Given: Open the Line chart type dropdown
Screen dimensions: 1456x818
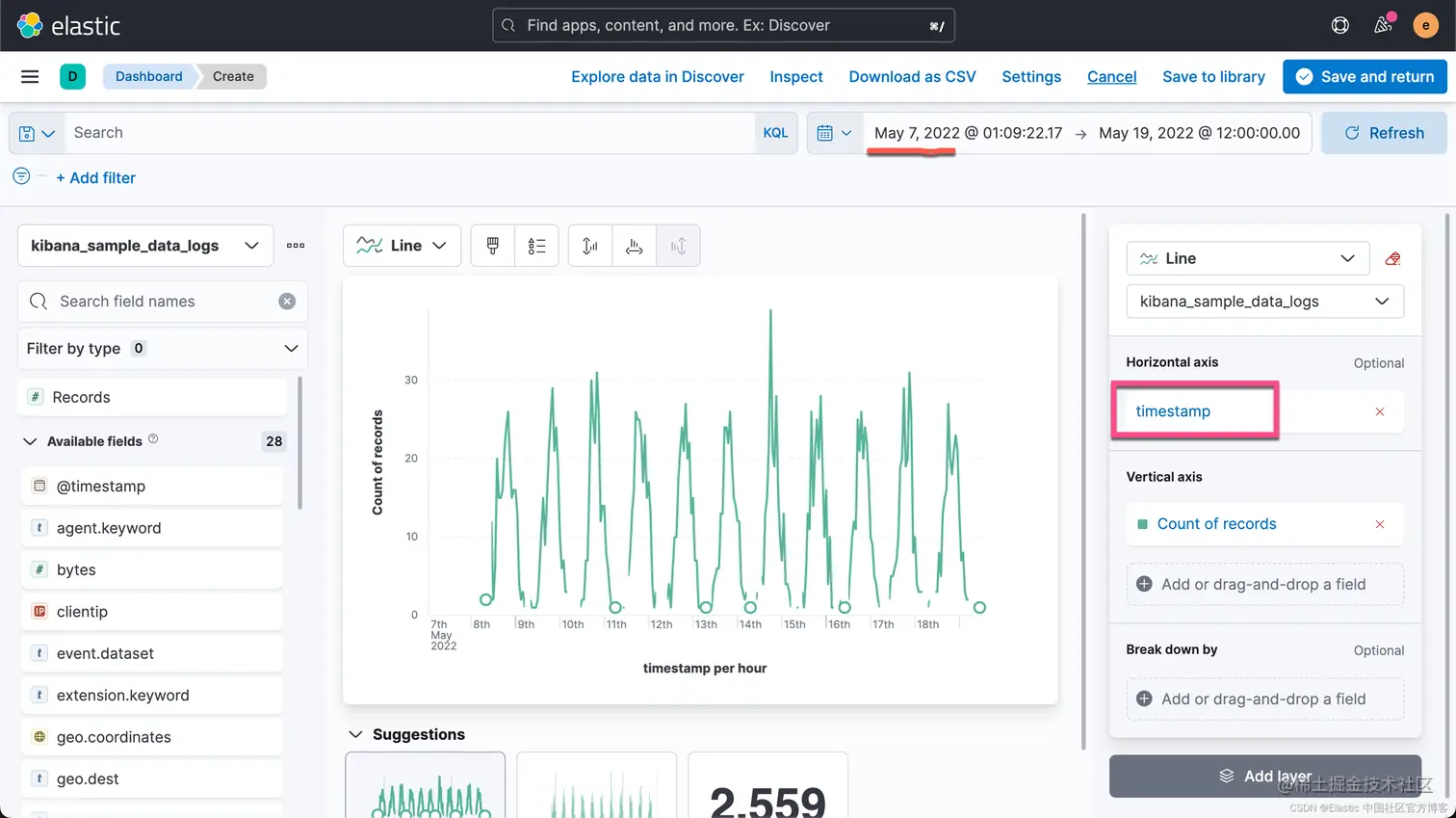Looking at the screenshot, I should point(402,246).
